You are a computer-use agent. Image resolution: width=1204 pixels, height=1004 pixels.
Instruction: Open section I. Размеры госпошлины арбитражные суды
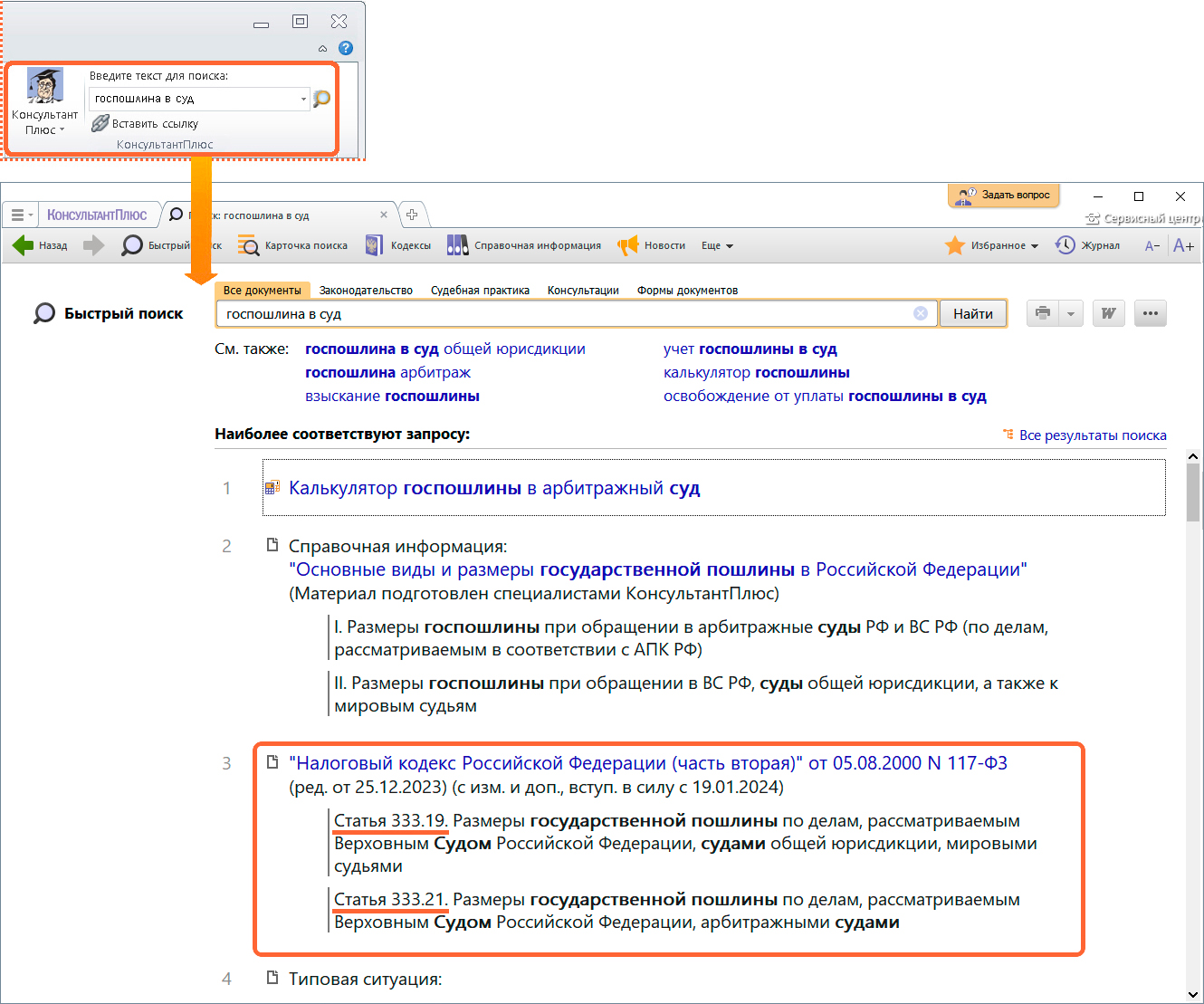(692, 637)
